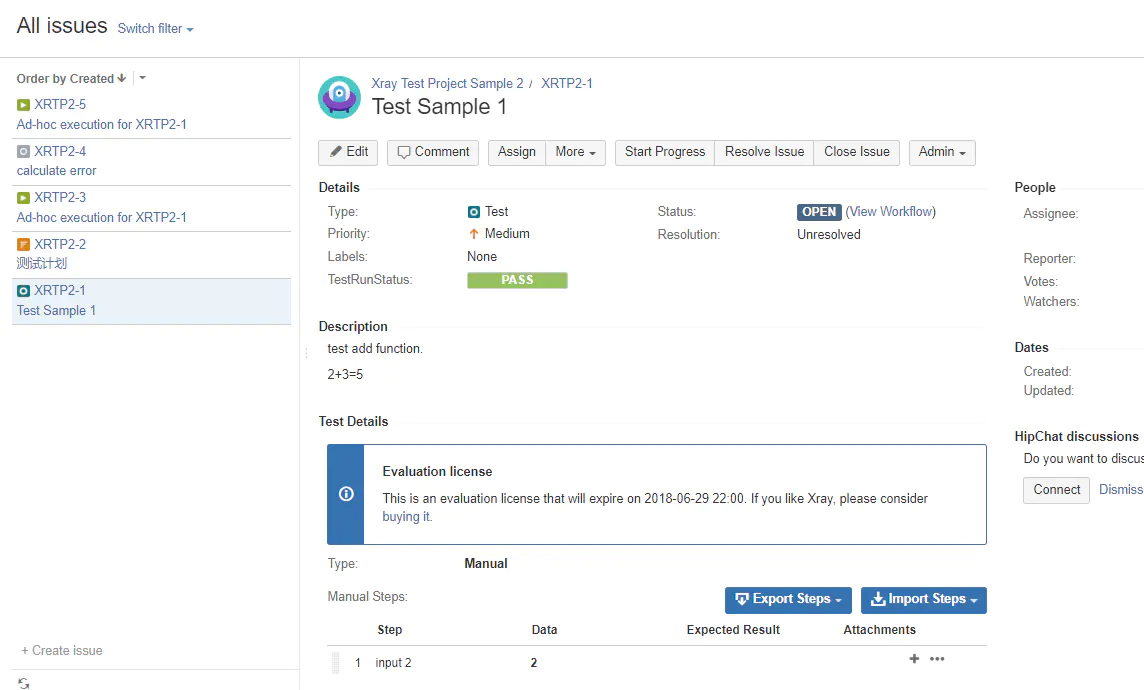The height and width of the screenshot is (690, 1144).
Task: Open the Switch filter dropdown
Action: coord(155,28)
